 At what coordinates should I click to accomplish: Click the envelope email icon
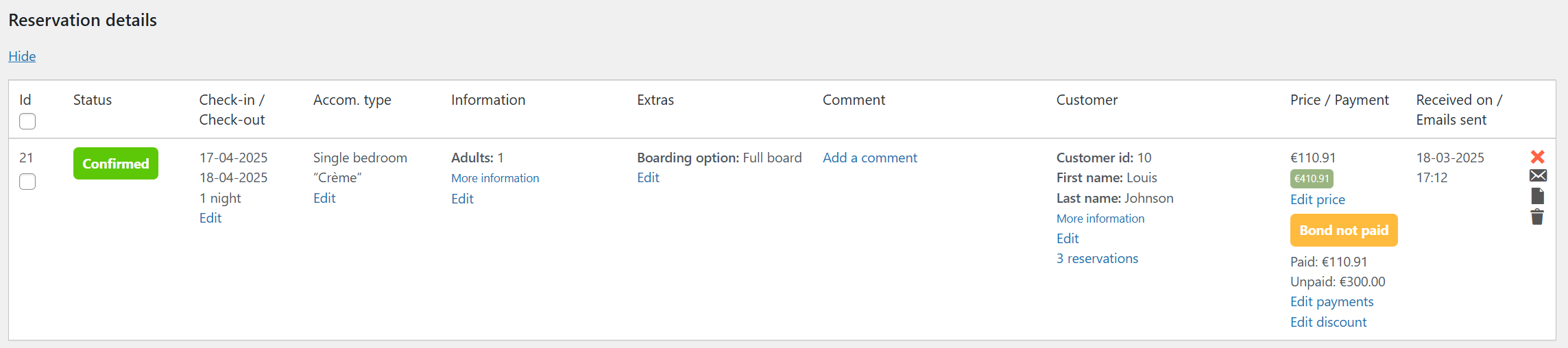tap(1538, 176)
